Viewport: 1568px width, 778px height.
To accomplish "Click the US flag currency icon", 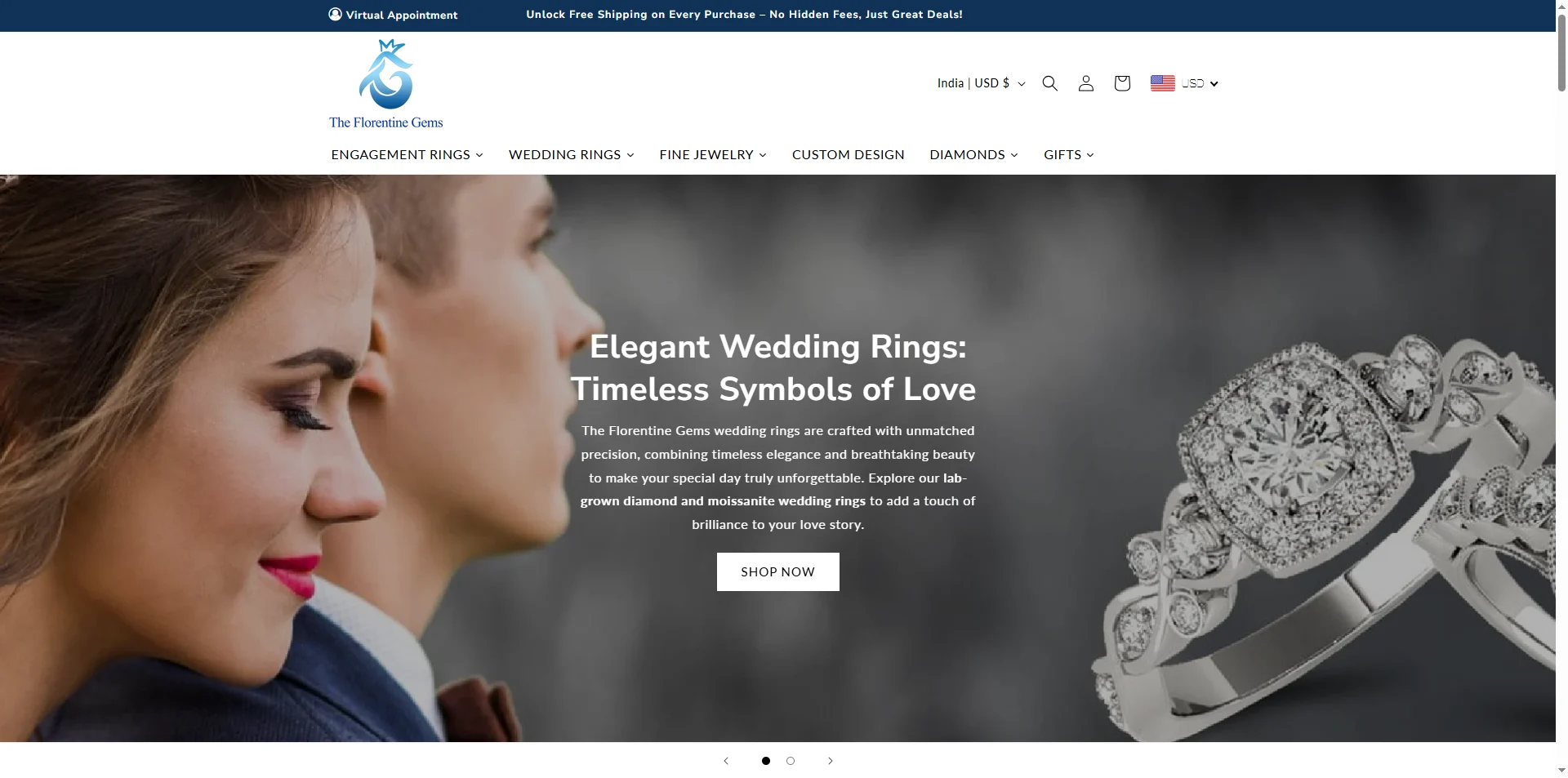I will click(x=1163, y=83).
